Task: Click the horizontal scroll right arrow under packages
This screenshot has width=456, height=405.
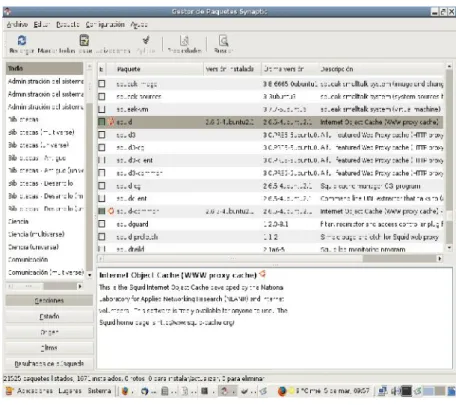Action: coord(440,258)
